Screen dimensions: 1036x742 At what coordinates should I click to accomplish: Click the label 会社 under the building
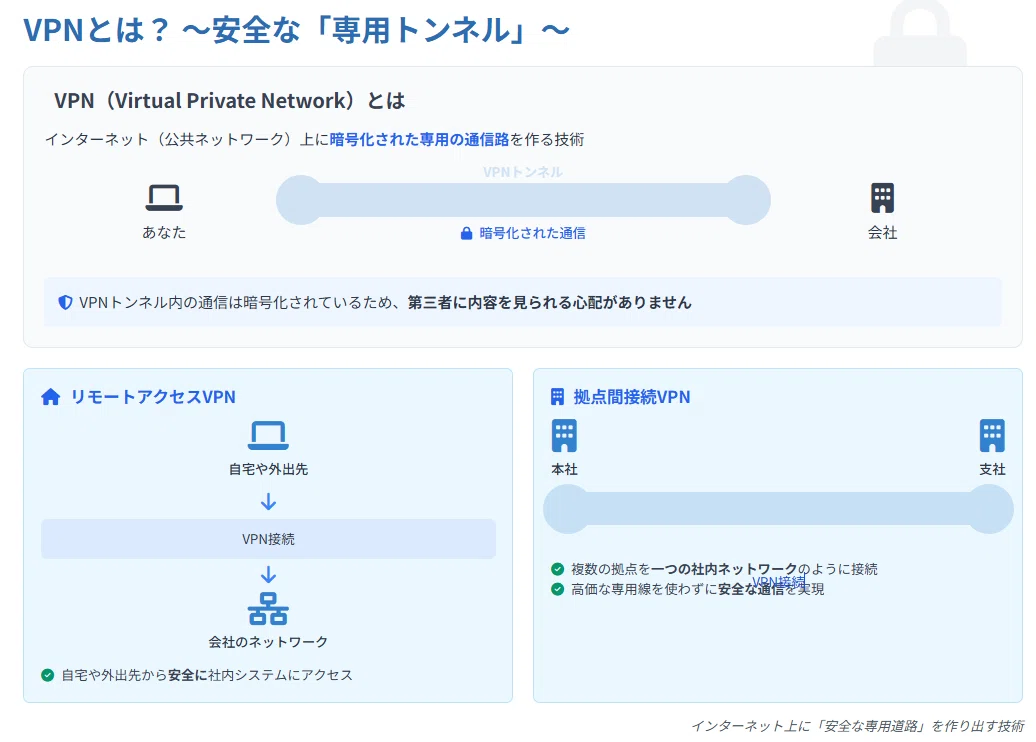[x=882, y=233]
